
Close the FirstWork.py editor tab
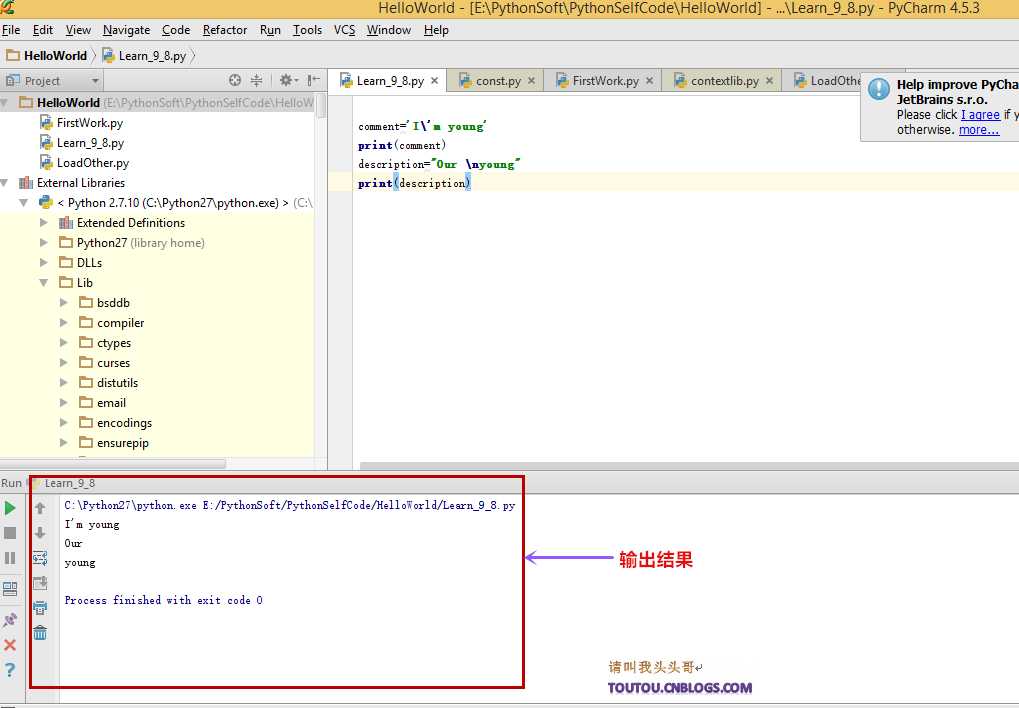tap(649, 81)
